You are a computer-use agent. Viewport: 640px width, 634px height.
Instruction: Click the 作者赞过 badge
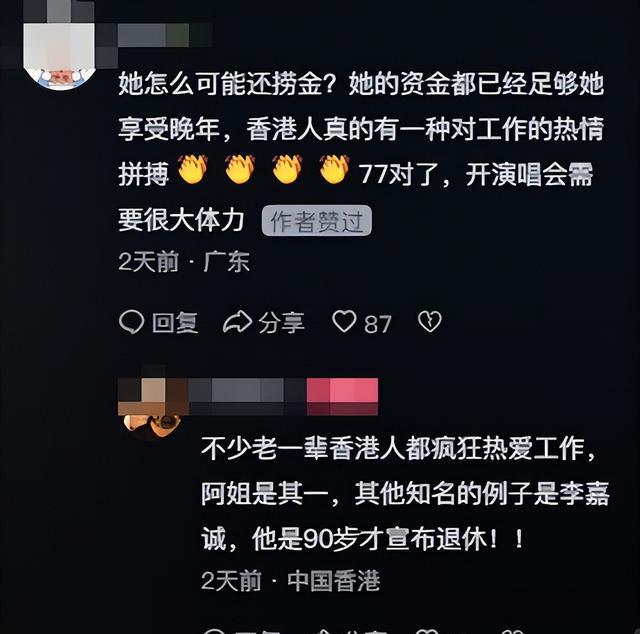pyautogui.click(x=317, y=221)
